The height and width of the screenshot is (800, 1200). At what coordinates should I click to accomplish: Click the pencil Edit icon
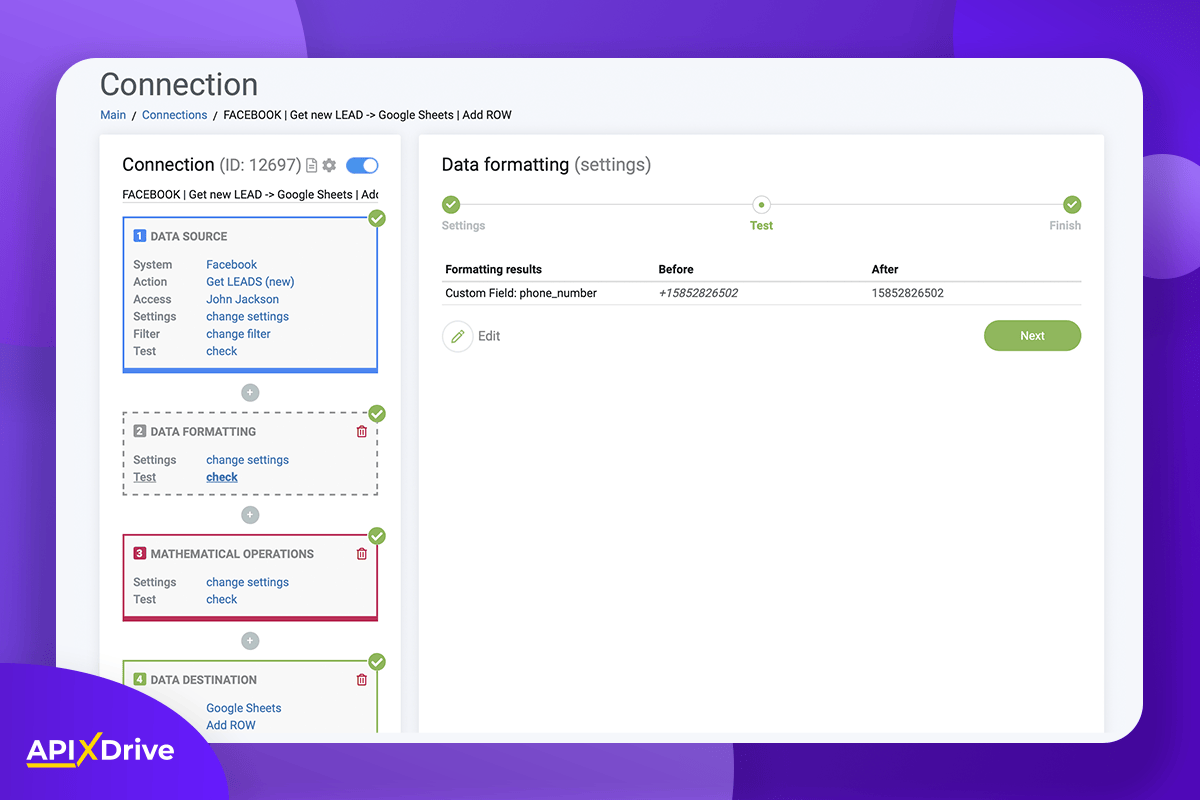pos(458,336)
